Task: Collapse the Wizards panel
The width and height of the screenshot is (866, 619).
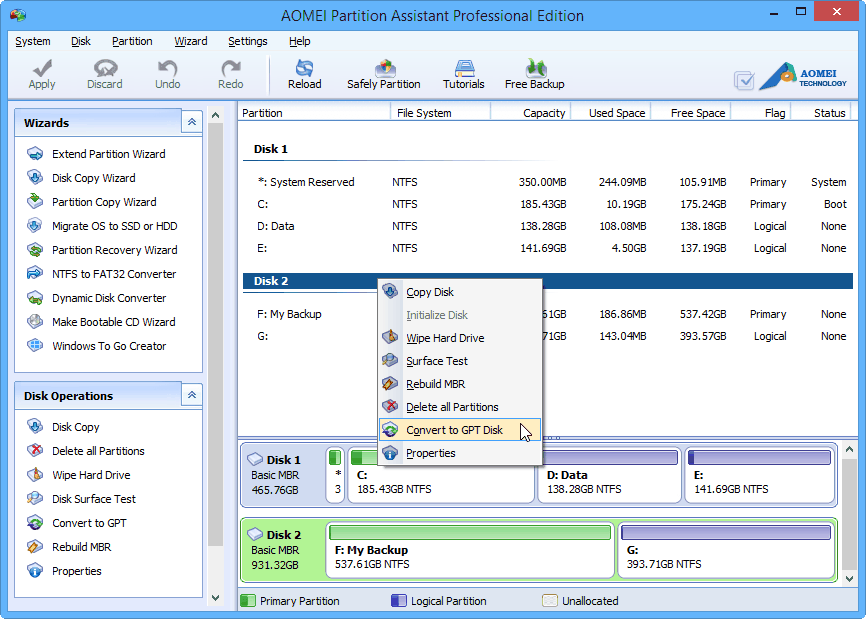Action: 191,122
